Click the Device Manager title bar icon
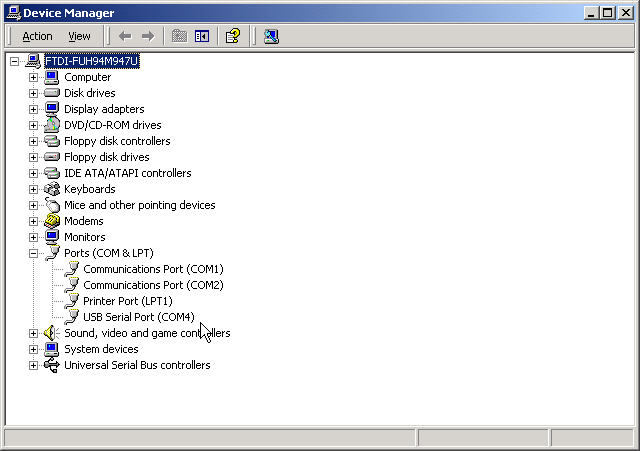Viewport: 640px width, 451px height. coord(14,13)
